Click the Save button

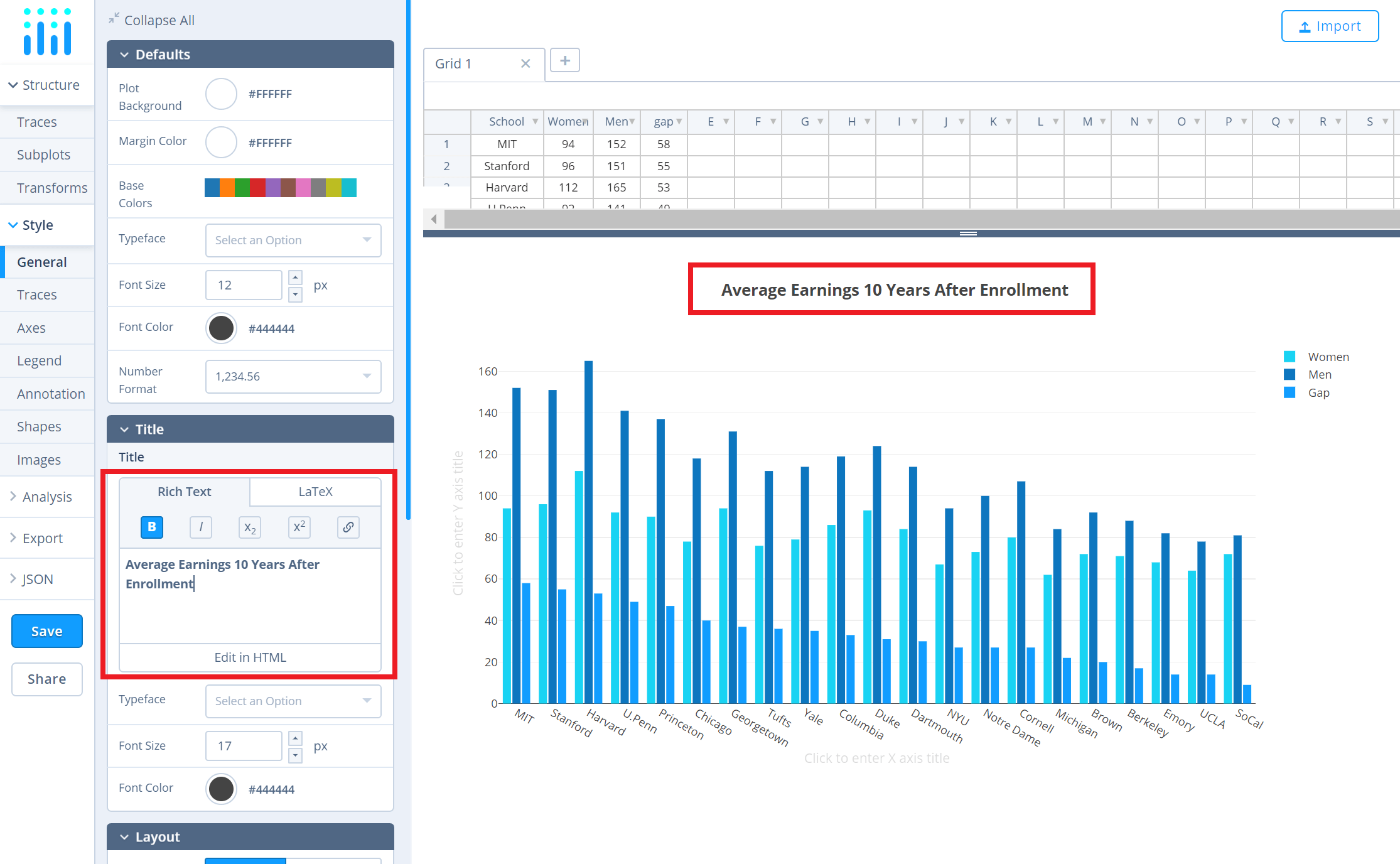[47, 631]
